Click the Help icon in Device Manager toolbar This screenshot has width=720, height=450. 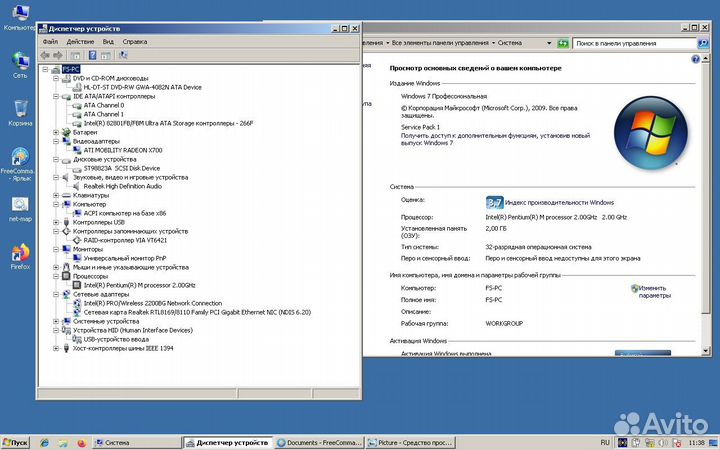pyautogui.click(x=92, y=55)
